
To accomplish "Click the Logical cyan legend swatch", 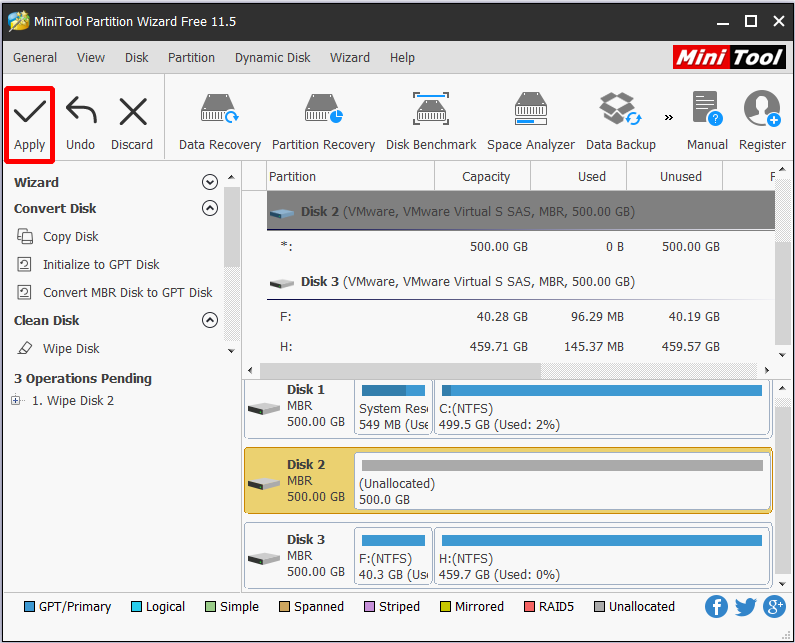I will pos(136,607).
